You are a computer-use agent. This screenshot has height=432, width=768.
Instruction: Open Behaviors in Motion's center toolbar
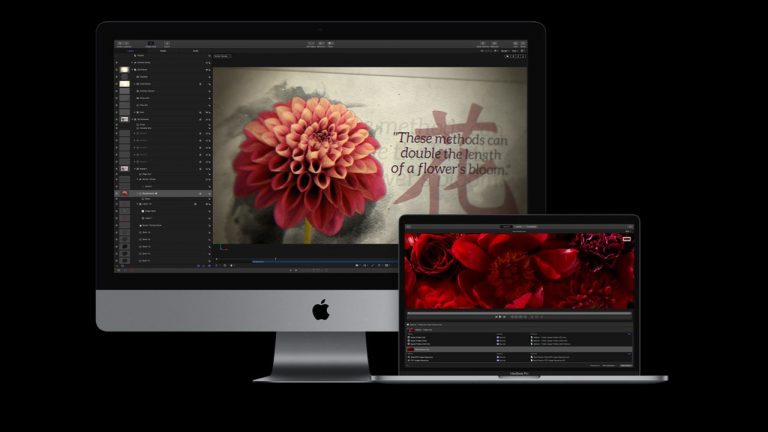point(322,44)
